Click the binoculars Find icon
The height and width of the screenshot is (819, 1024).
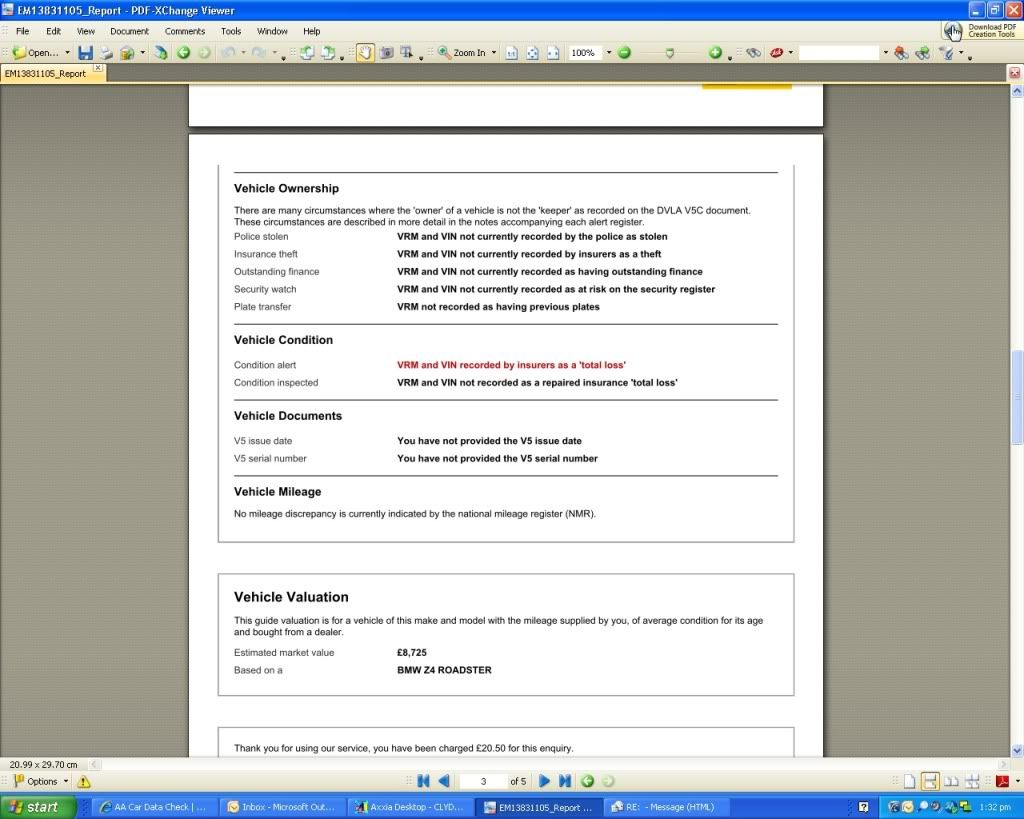tap(753, 53)
